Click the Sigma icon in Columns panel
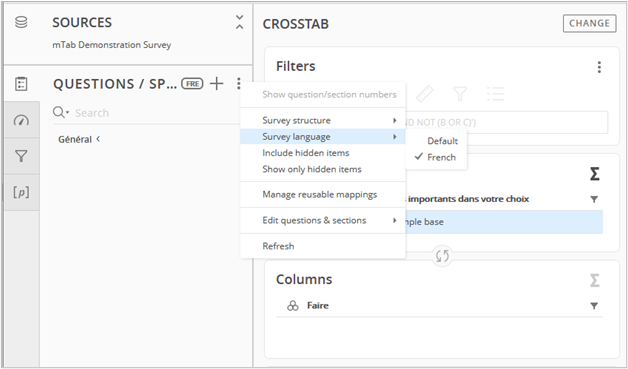Viewport: 628px width, 369px height. [x=595, y=280]
